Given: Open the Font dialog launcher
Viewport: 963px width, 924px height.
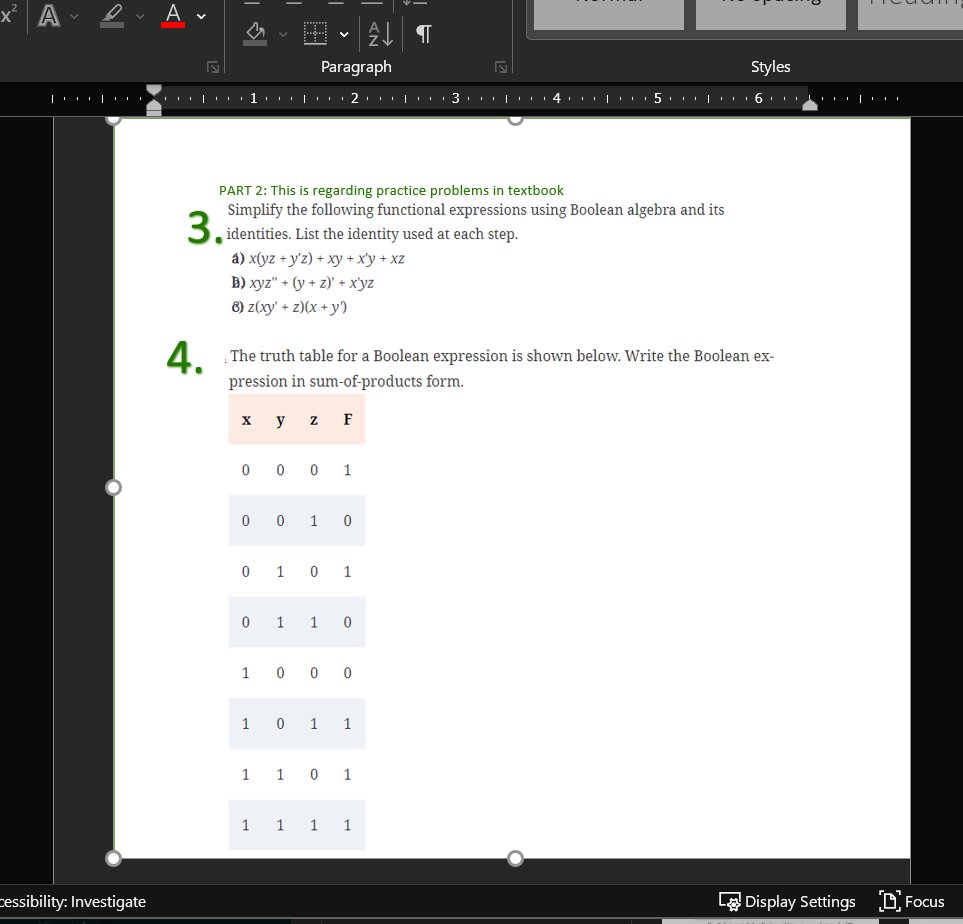Looking at the screenshot, I should (x=213, y=66).
